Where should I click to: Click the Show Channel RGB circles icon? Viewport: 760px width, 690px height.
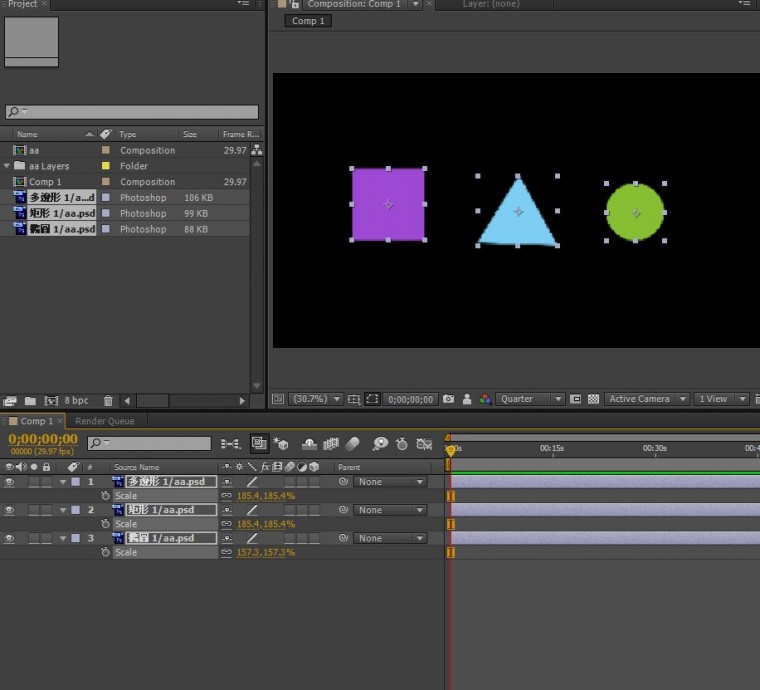pyautogui.click(x=485, y=399)
